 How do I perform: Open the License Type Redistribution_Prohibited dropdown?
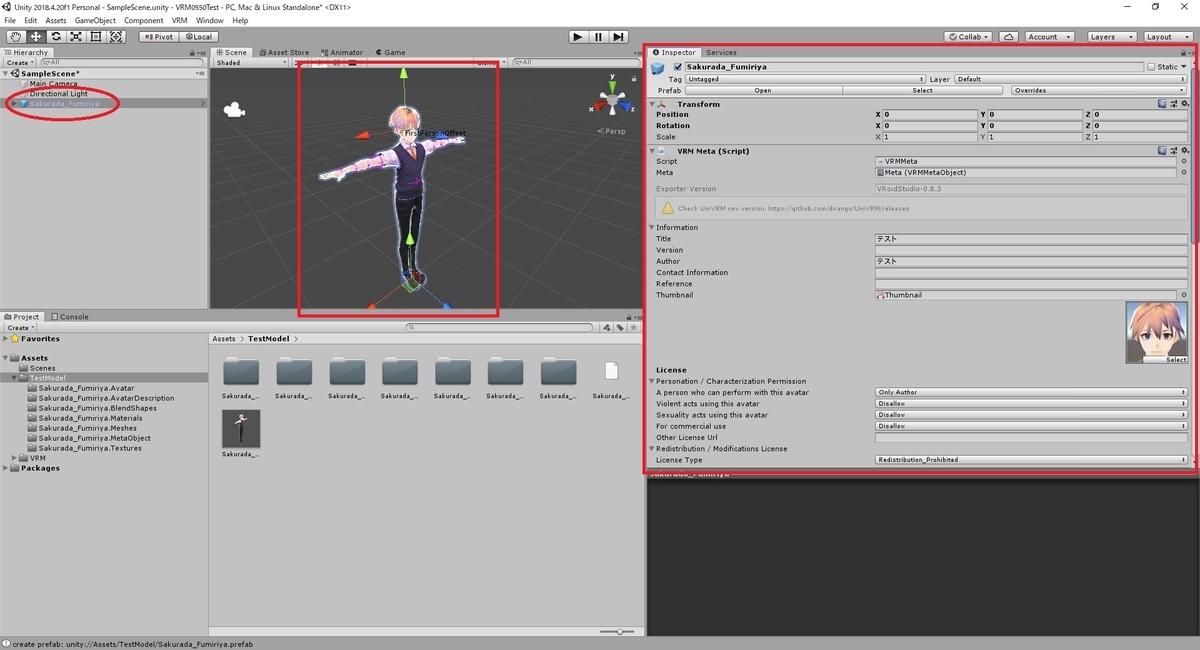[1031, 460]
